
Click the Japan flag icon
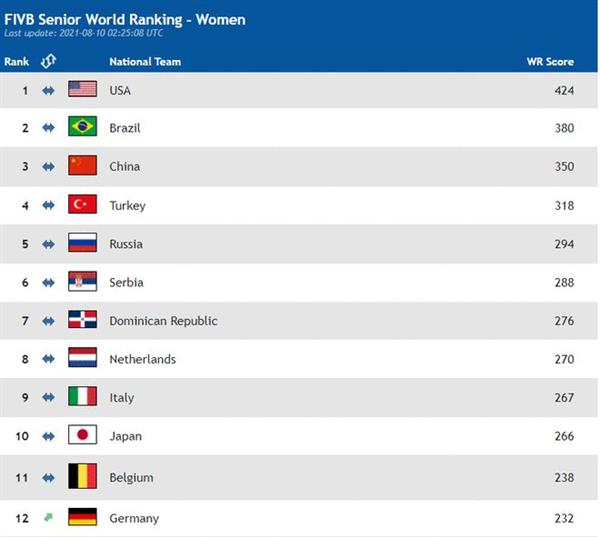click(82, 434)
